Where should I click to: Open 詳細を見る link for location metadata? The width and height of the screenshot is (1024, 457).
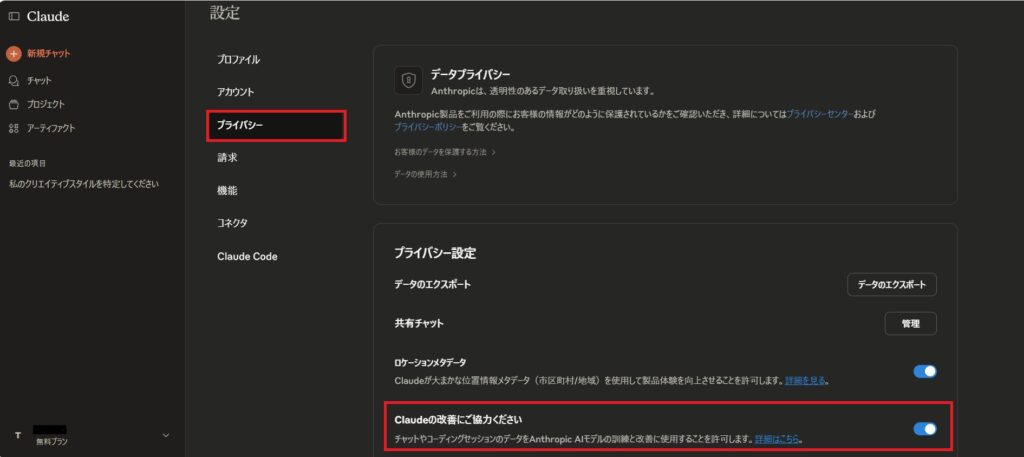coord(807,380)
